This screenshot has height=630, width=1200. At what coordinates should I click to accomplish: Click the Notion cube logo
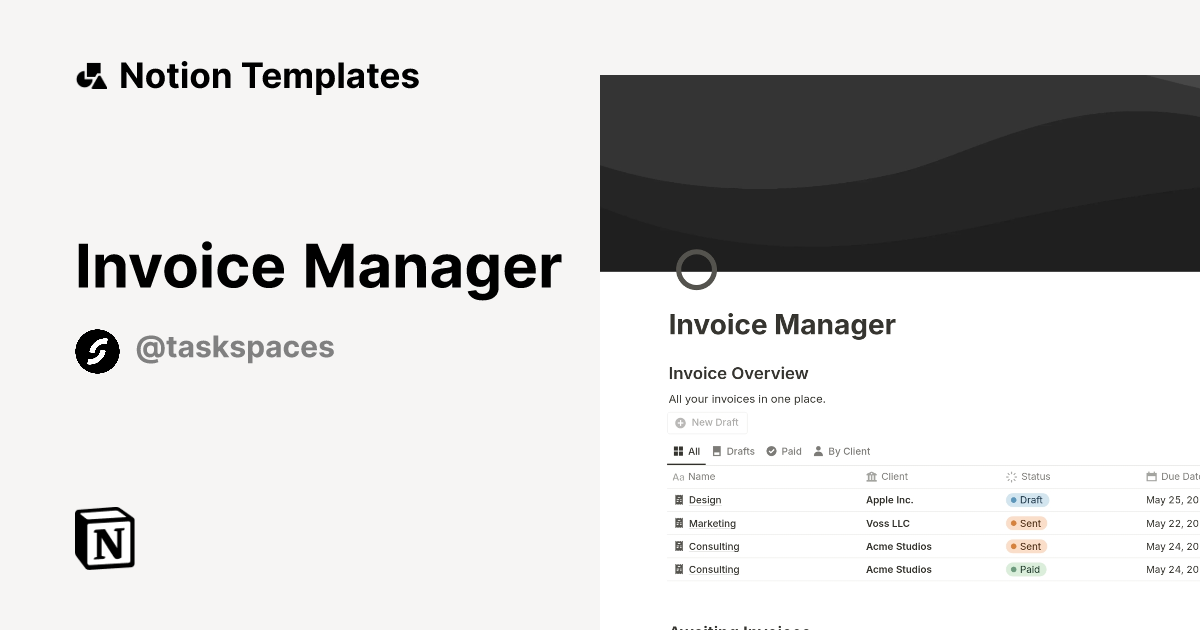tap(105, 538)
